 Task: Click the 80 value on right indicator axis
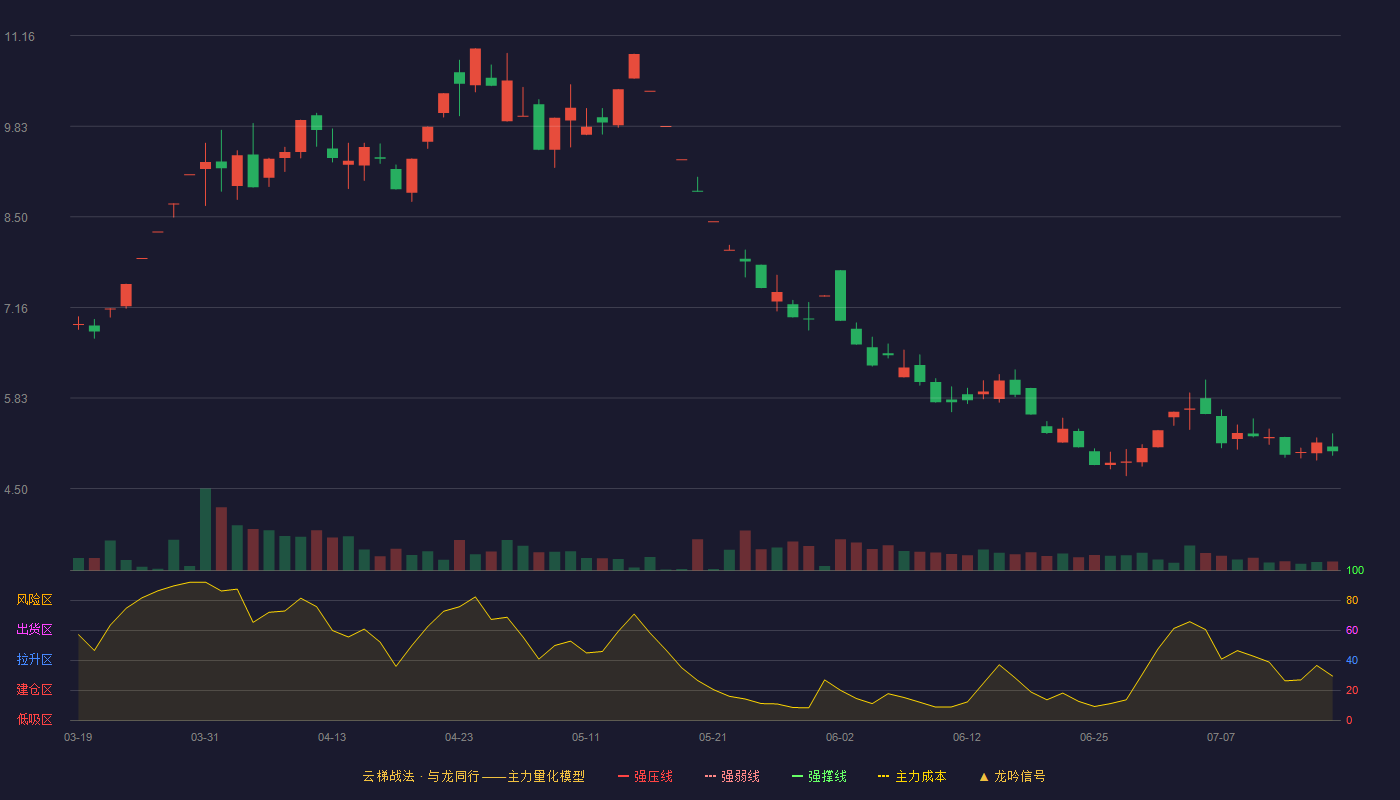click(1352, 600)
